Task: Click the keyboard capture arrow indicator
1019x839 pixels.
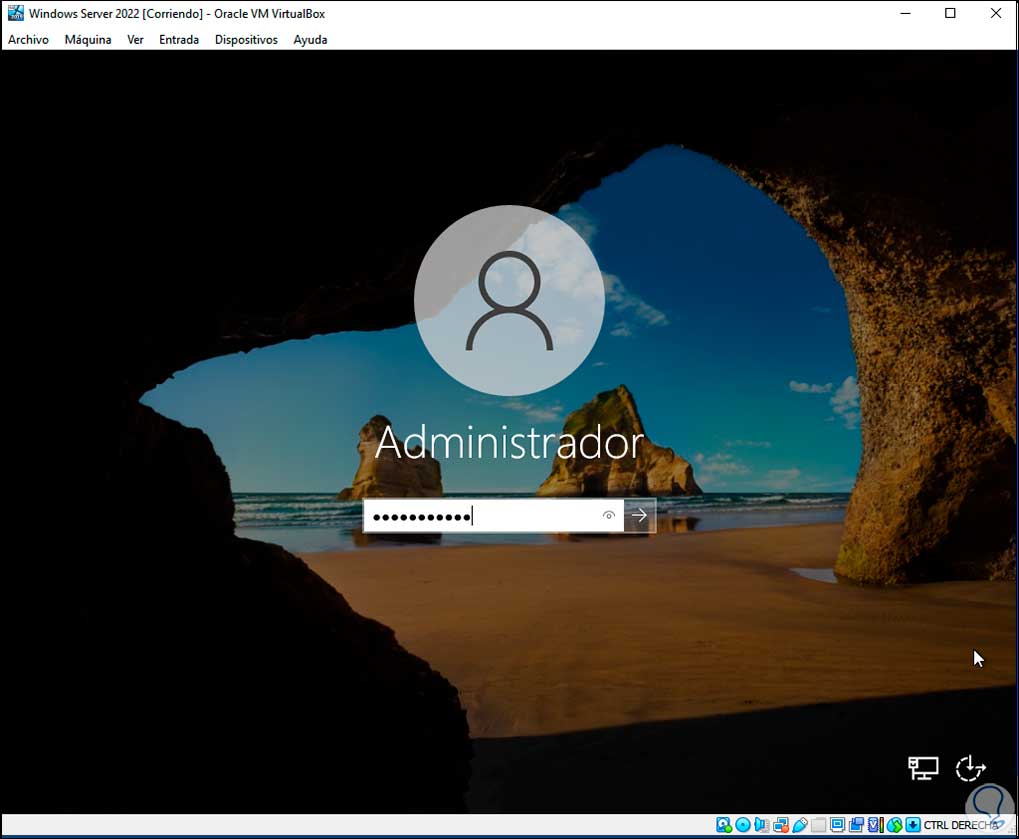Action: click(x=913, y=825)
